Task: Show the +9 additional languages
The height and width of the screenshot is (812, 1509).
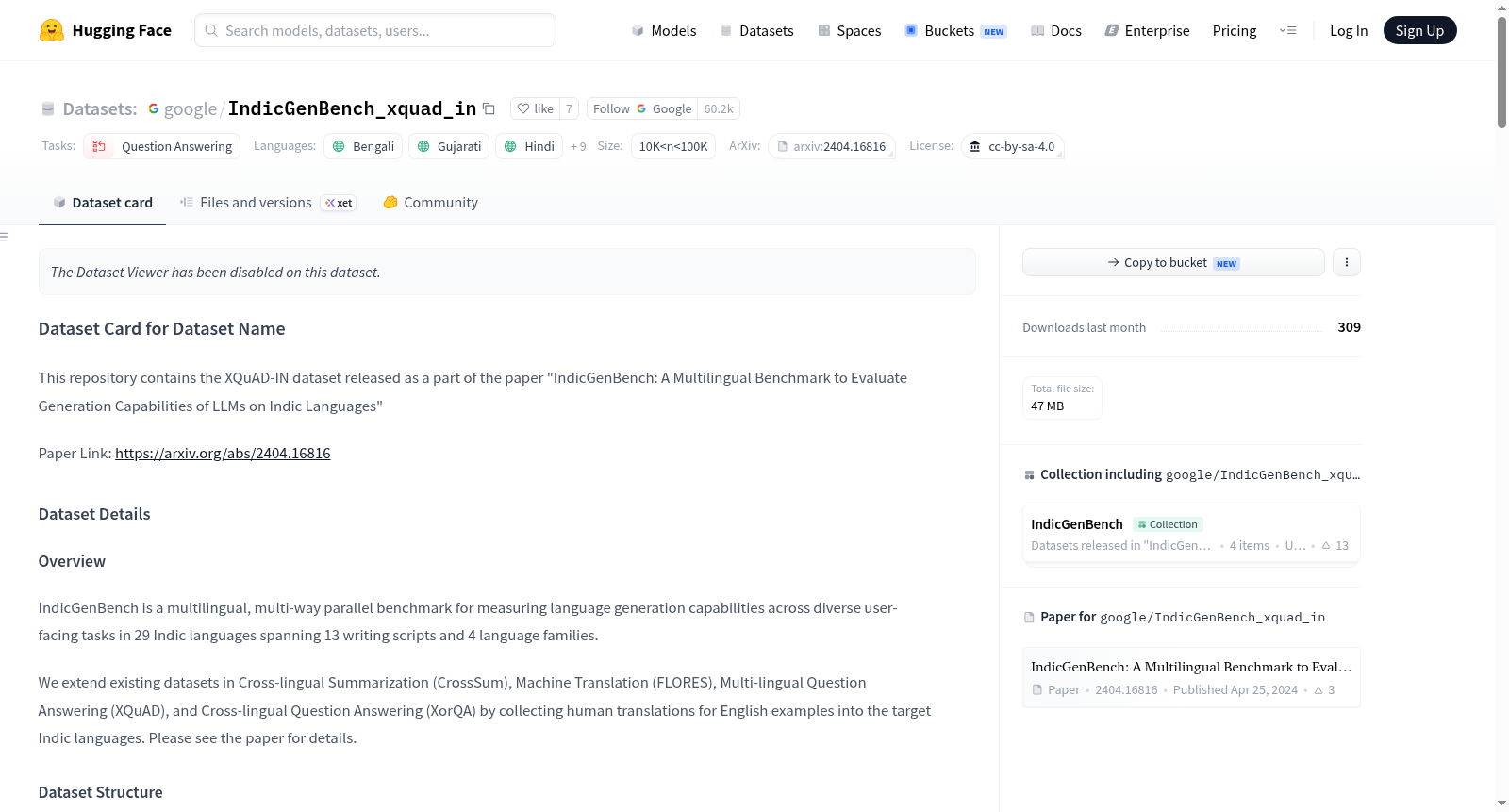Action: click(x=578, y=146)
